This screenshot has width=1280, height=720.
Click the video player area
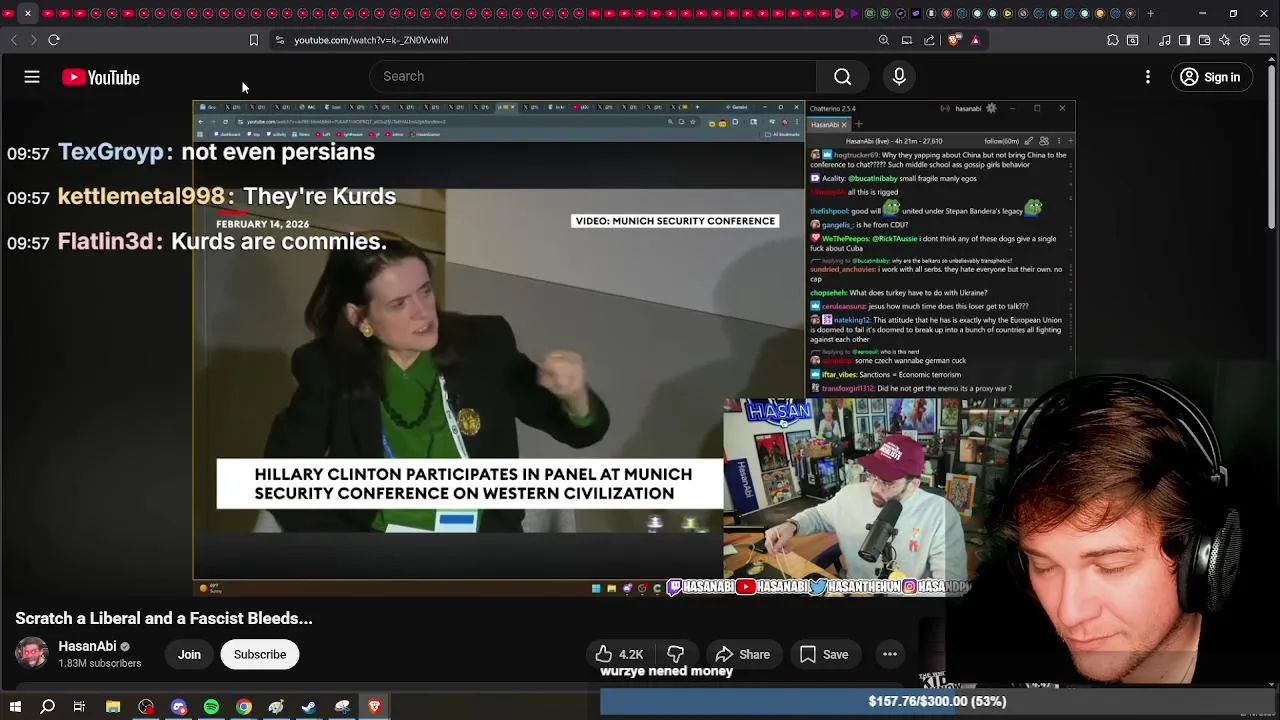(x=634, y=348)
